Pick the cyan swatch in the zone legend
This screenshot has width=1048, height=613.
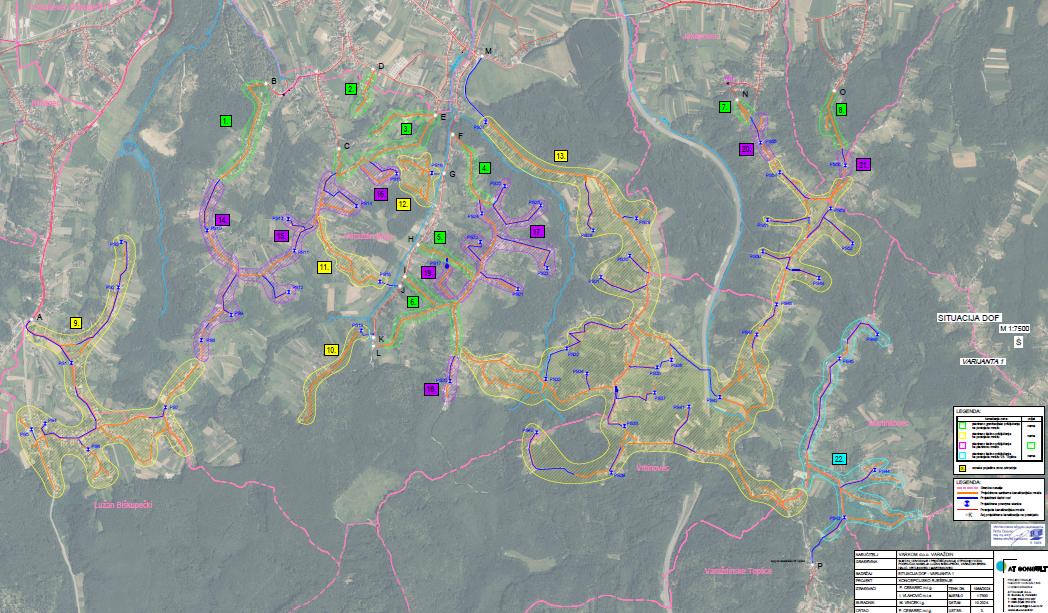(x=962, y=455)
